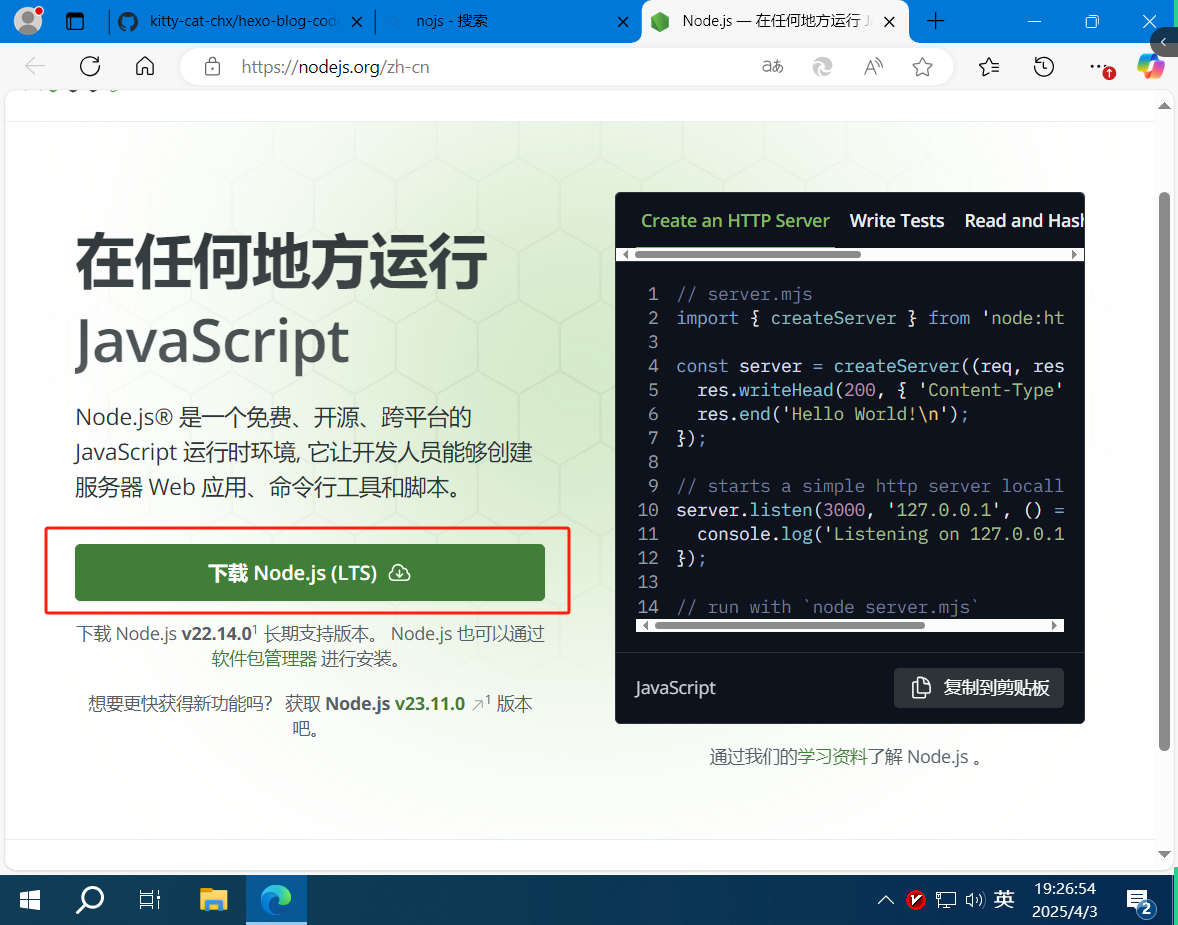
Task: Open the clock showing 19:26:54
Action: pyautogui.click(x=1065, y=899)
